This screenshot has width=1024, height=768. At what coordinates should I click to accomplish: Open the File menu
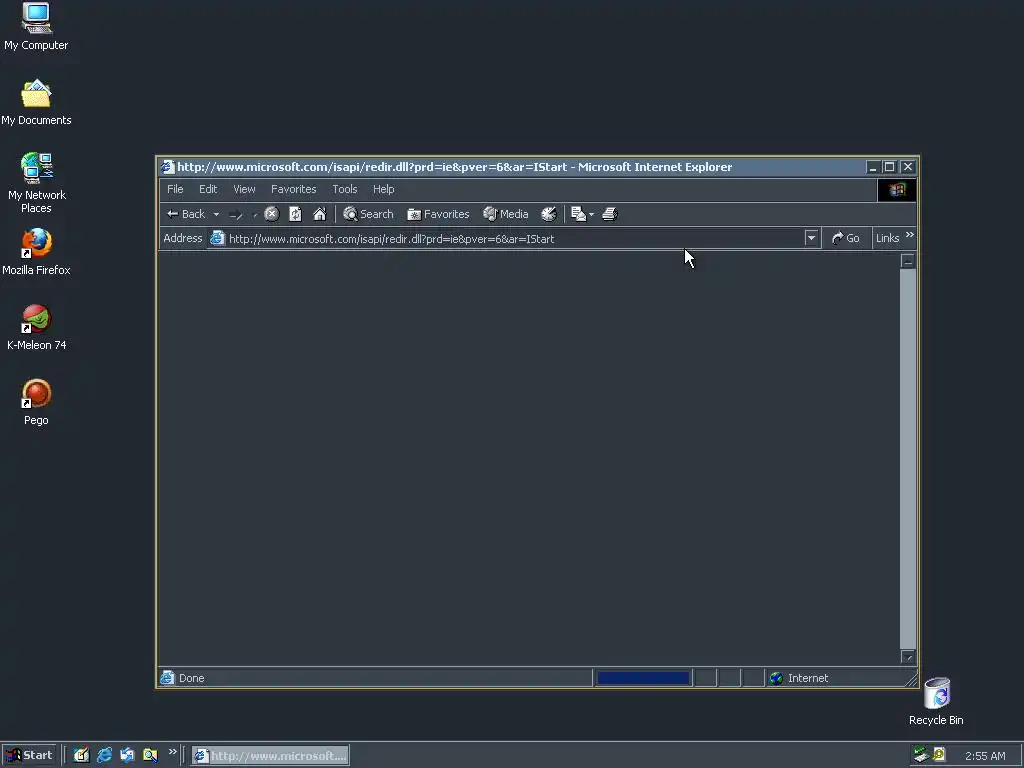[175, 189]
